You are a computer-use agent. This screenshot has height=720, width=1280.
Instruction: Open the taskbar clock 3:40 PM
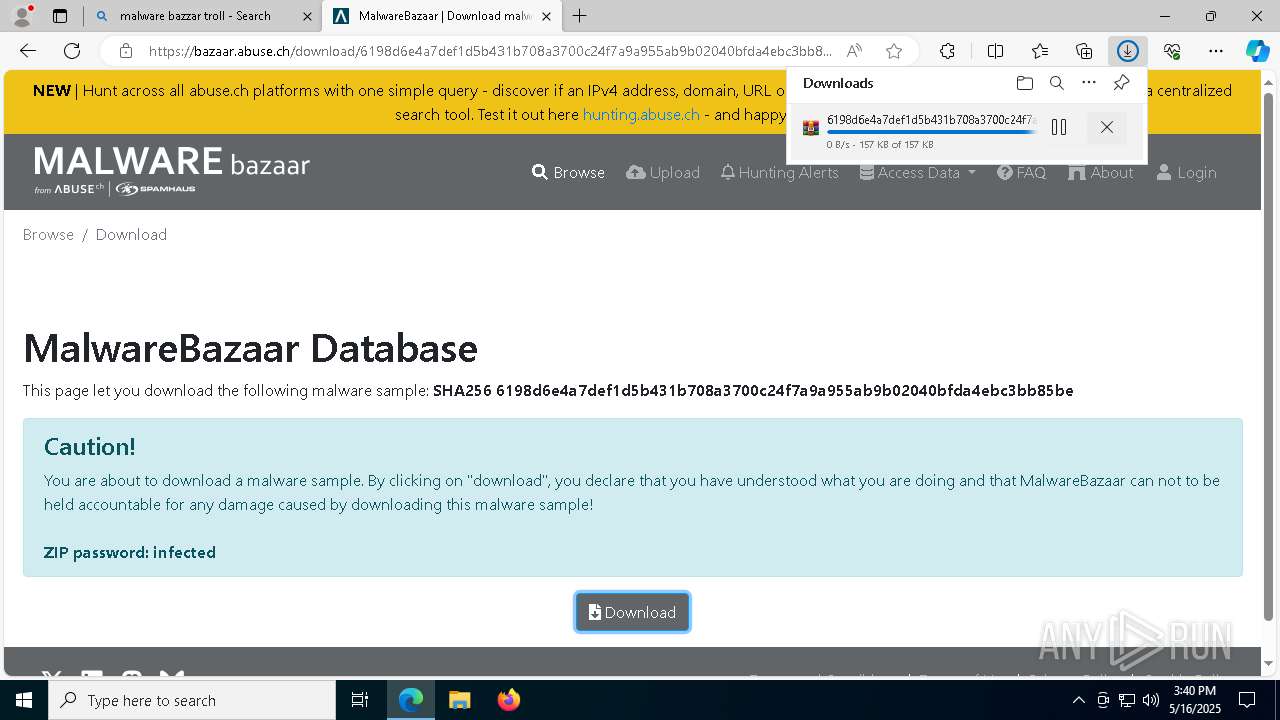pos(1195,700)
